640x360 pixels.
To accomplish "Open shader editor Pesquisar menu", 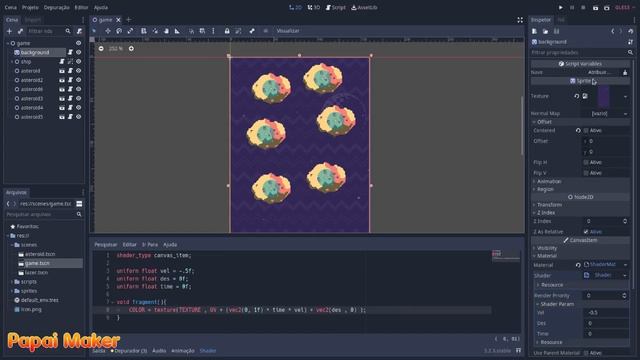I will pyautogui.click(x=106, y=244).
